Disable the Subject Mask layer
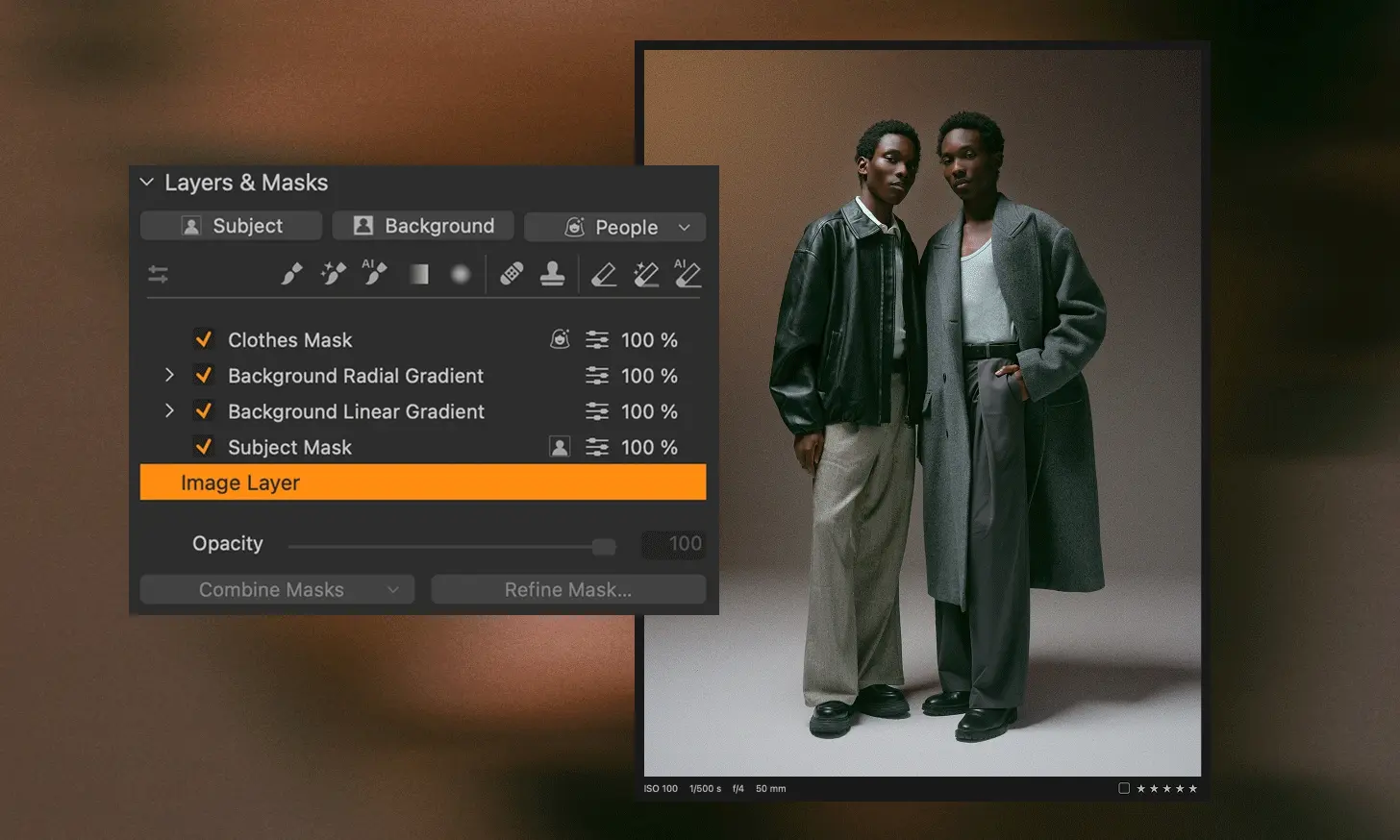1400x840 pixels. coord(203,447)
